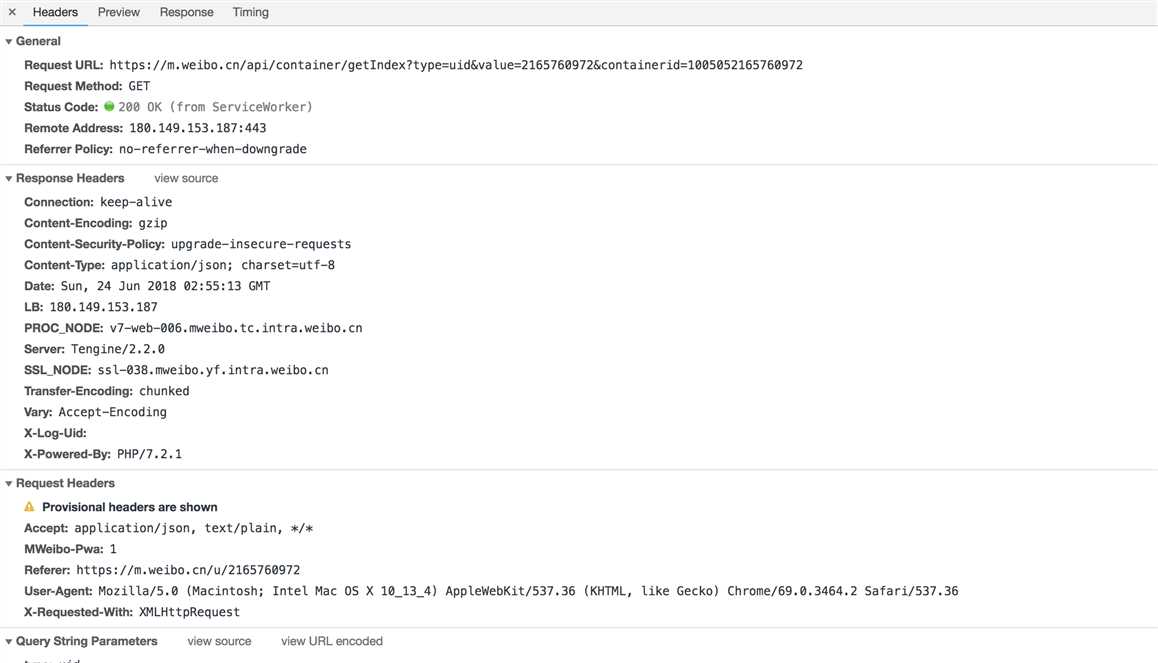Click the green status code indicator
This screenshot has width=1158, height=663.
[x=109, y=107]
